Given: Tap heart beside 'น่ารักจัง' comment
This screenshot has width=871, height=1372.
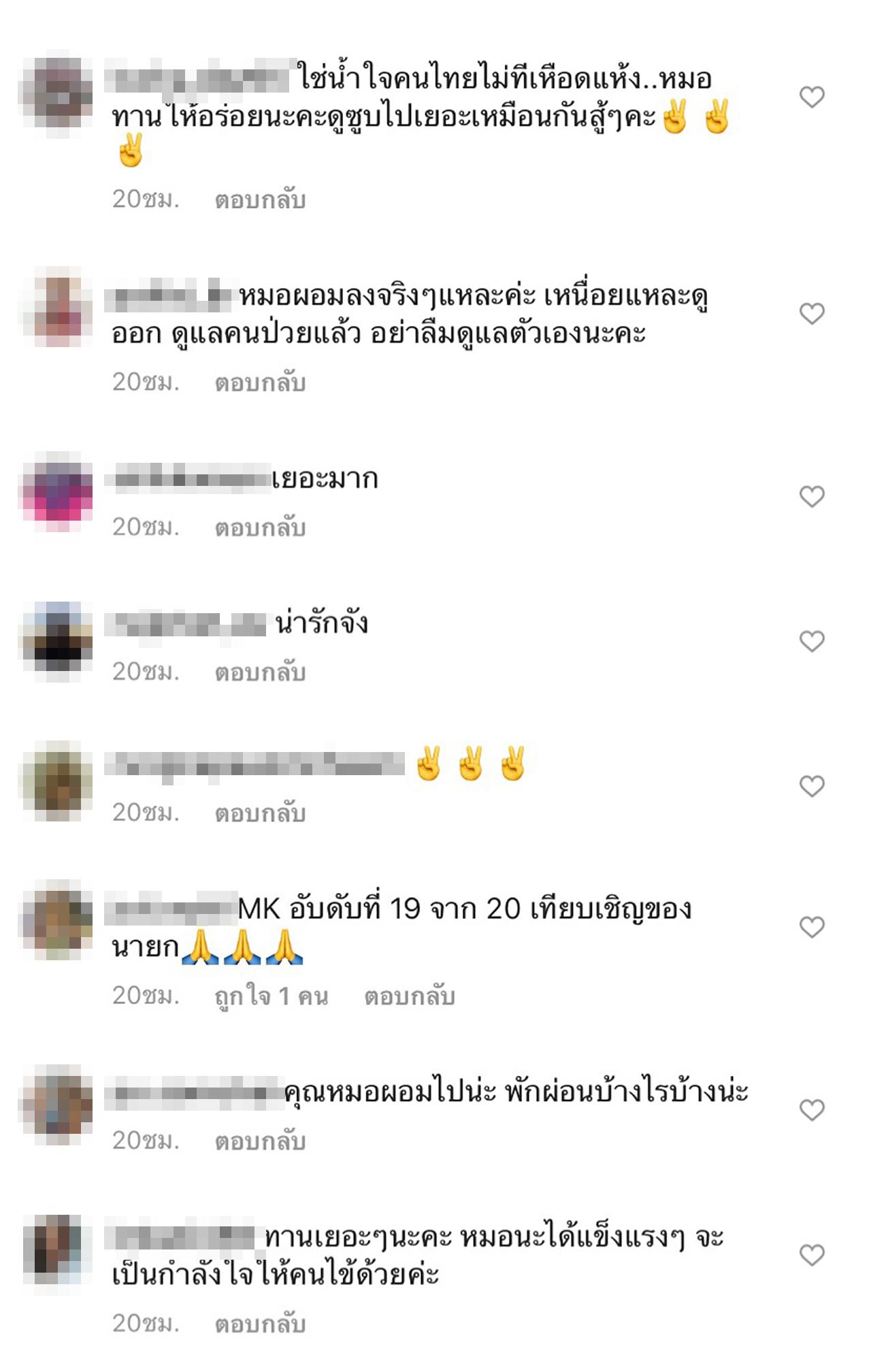Looking at the screenshot, I should click(x=812, y=641).
